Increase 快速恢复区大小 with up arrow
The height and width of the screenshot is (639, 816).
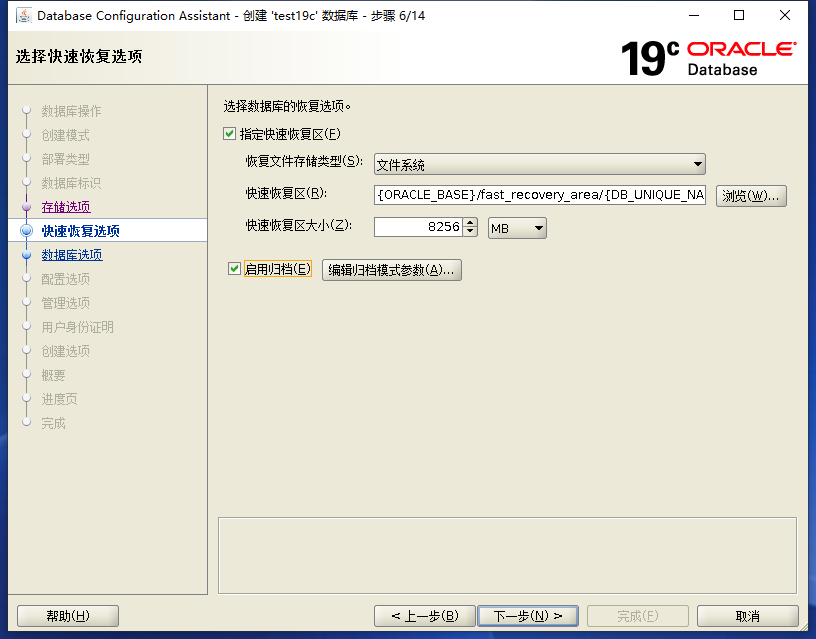(470, 223)
